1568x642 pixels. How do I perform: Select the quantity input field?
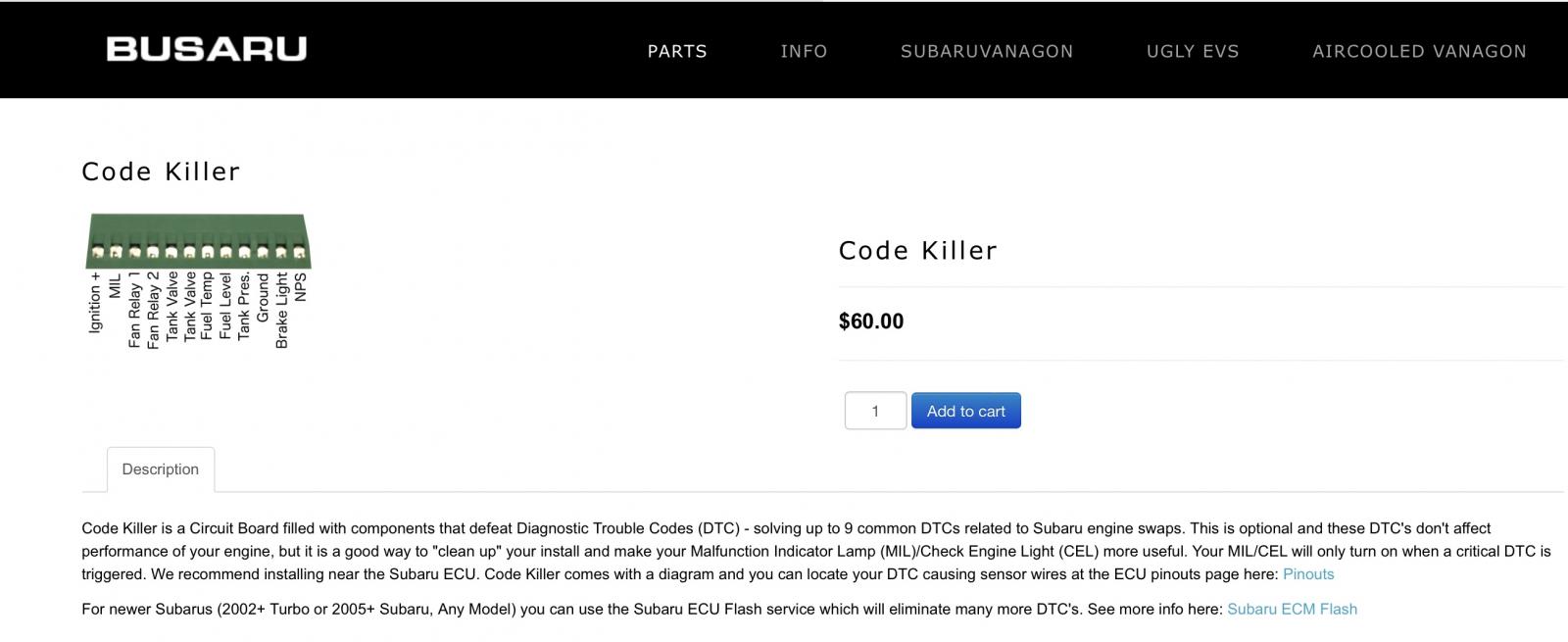point(875,411)
